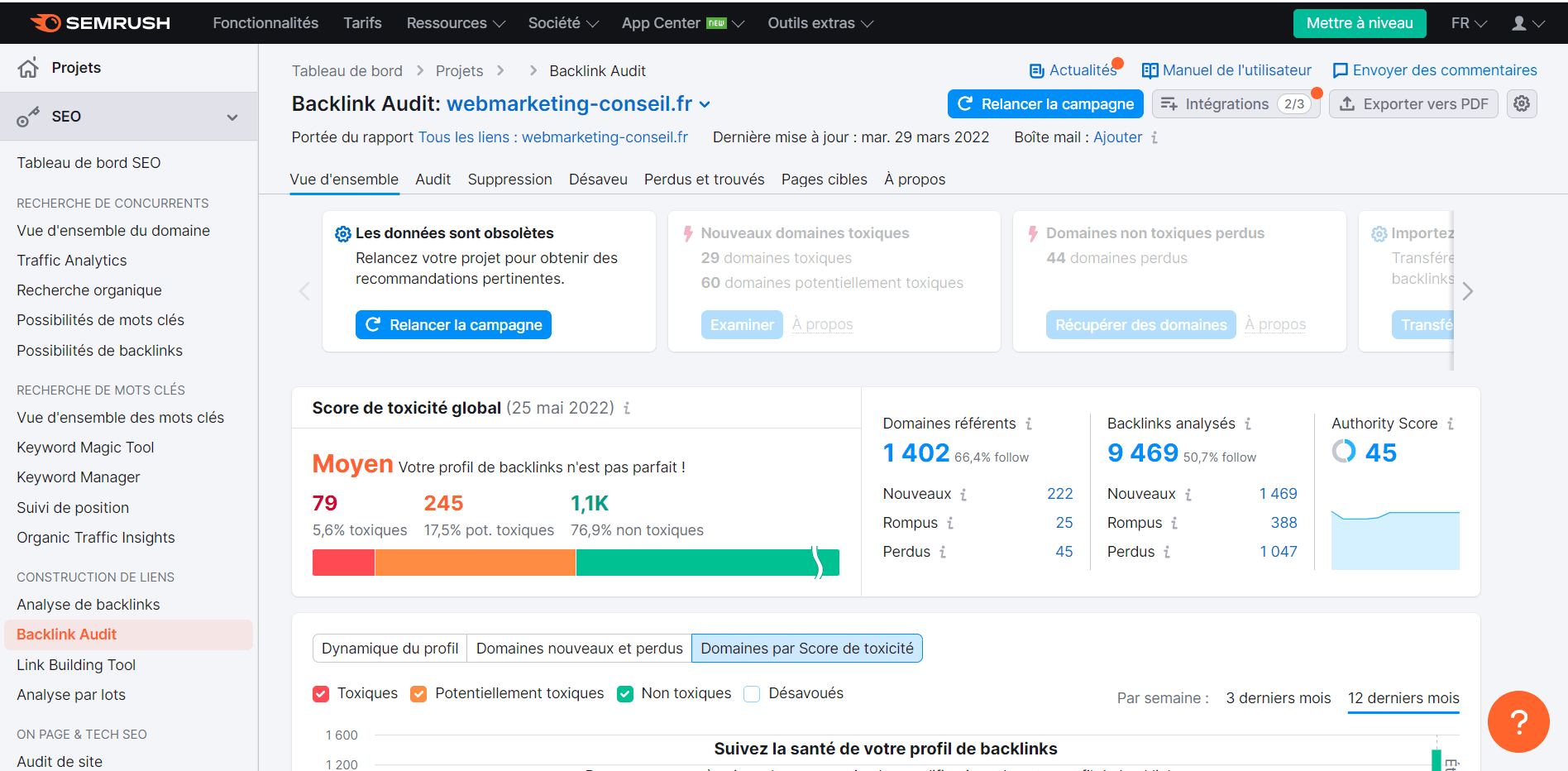The image size is (1568, 771).
Task: Click the green non-toxic bar segment
Action: [x=707, y=563]
